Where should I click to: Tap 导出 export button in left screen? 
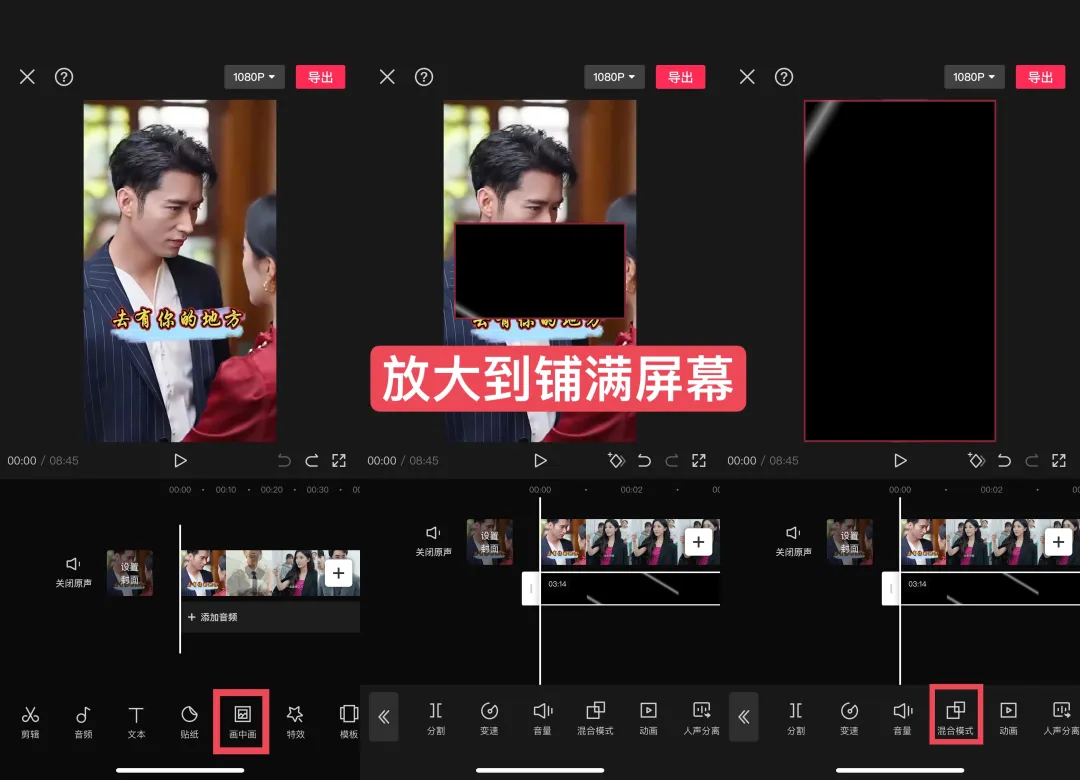click(320, 77)
